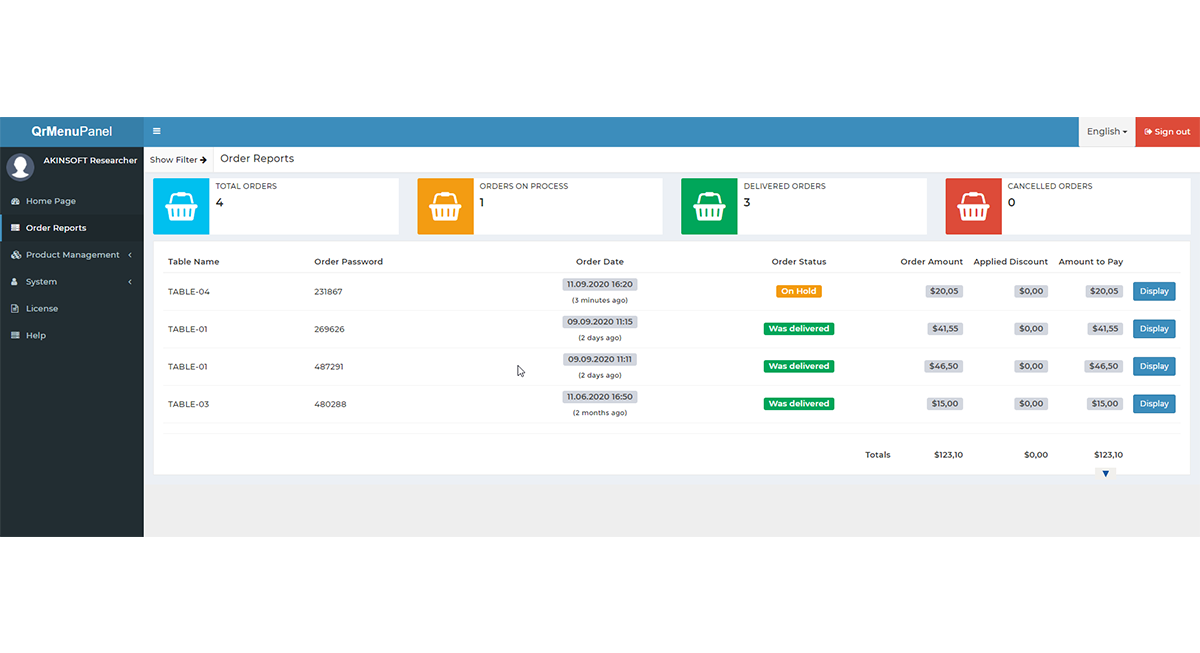Display order 480288 for TABLE-03
Image resolution: width=1200 pixels, height=653 pixels.
click(x=1154, y=404)
